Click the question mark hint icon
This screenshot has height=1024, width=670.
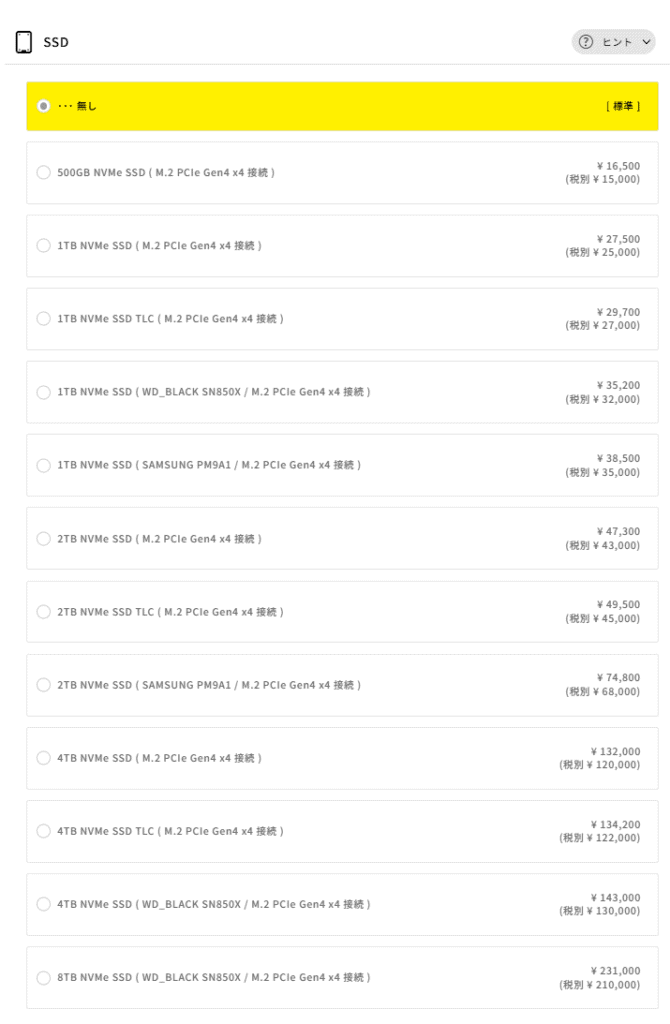(584, 42)
